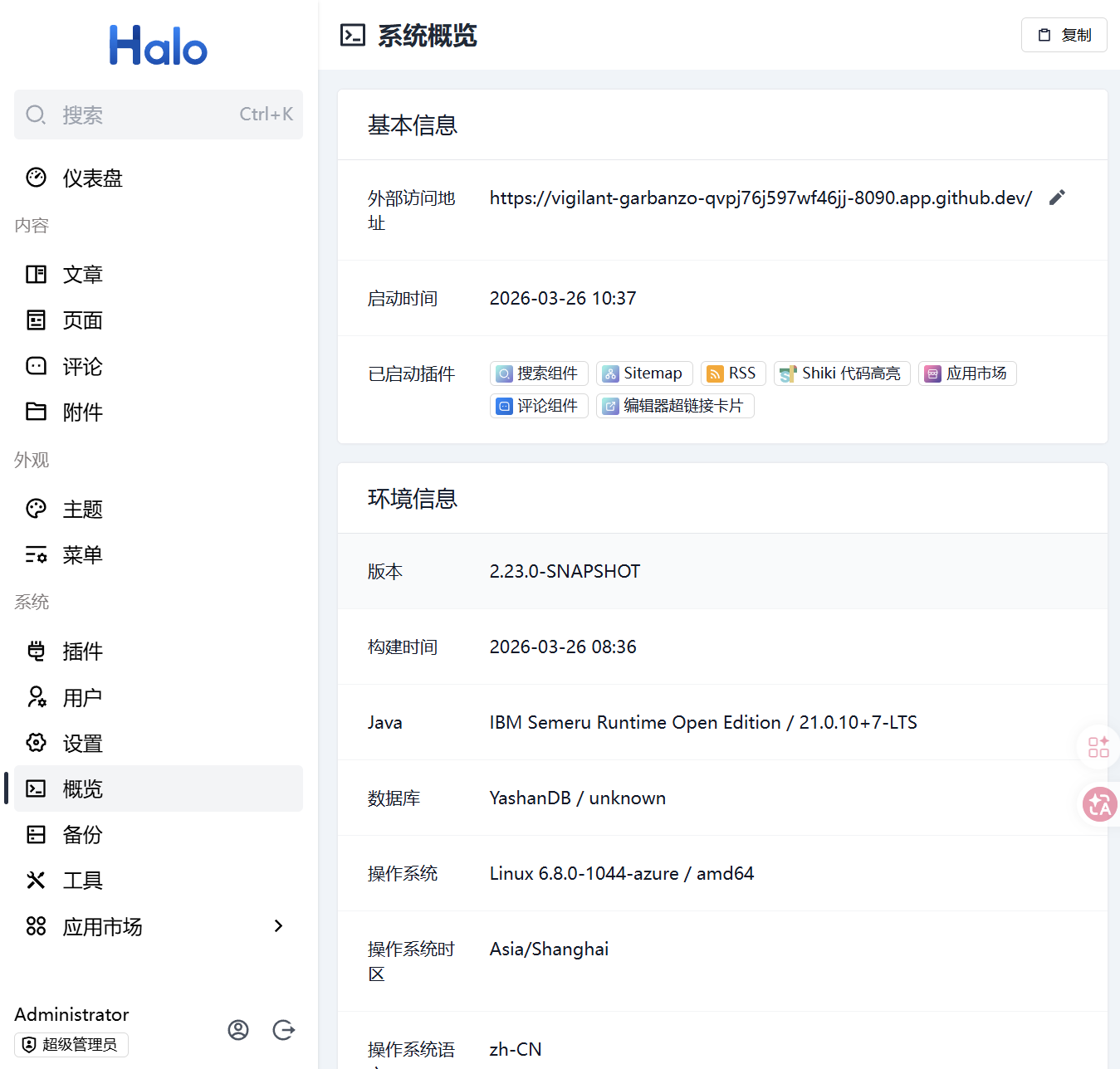Open 设置 settings in the sidebar
This screenshot has height=1069, width=1120.
coord(82,744)
